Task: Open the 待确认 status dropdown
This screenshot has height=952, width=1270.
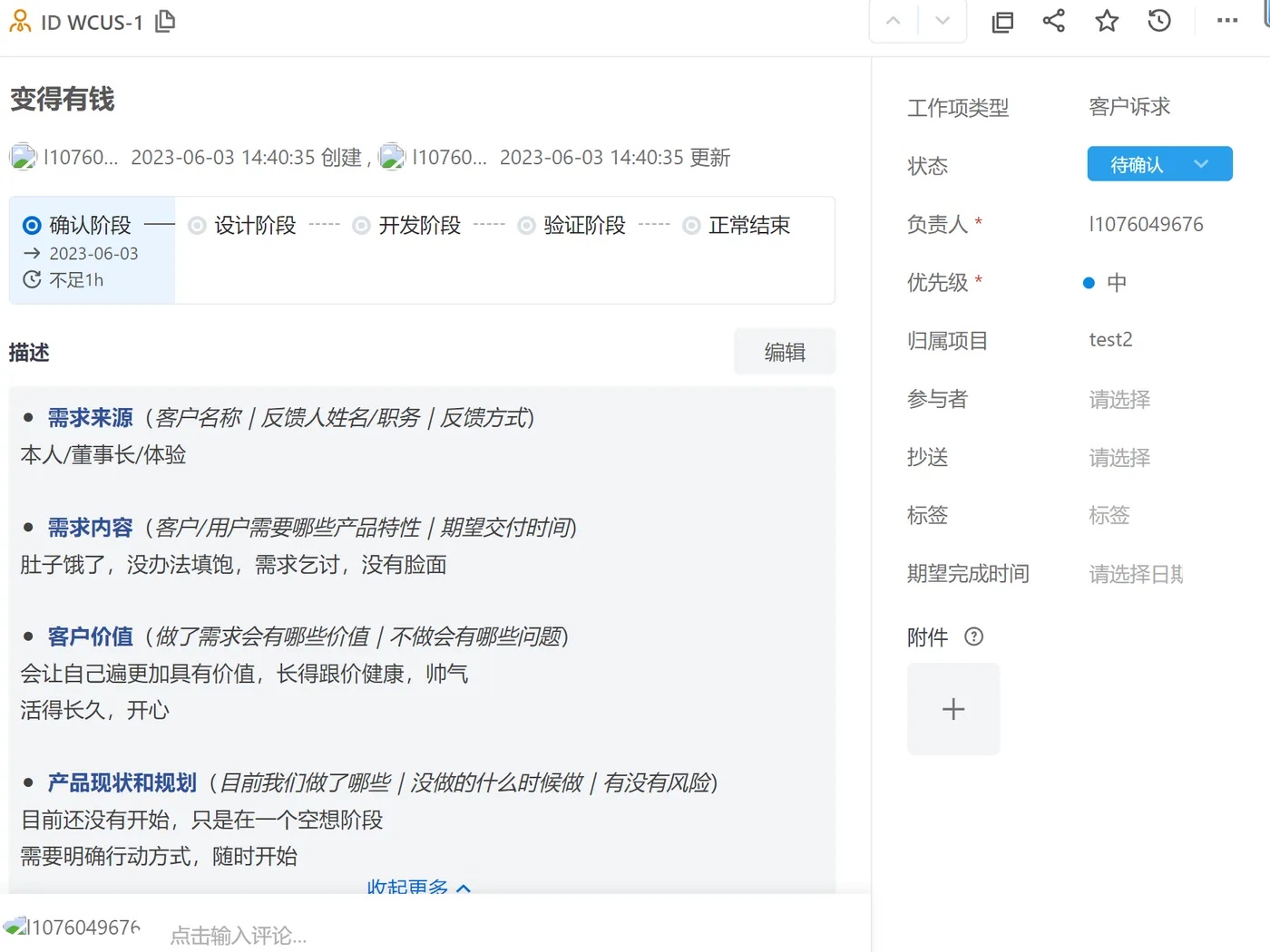Action: [x=1159, y=164]
